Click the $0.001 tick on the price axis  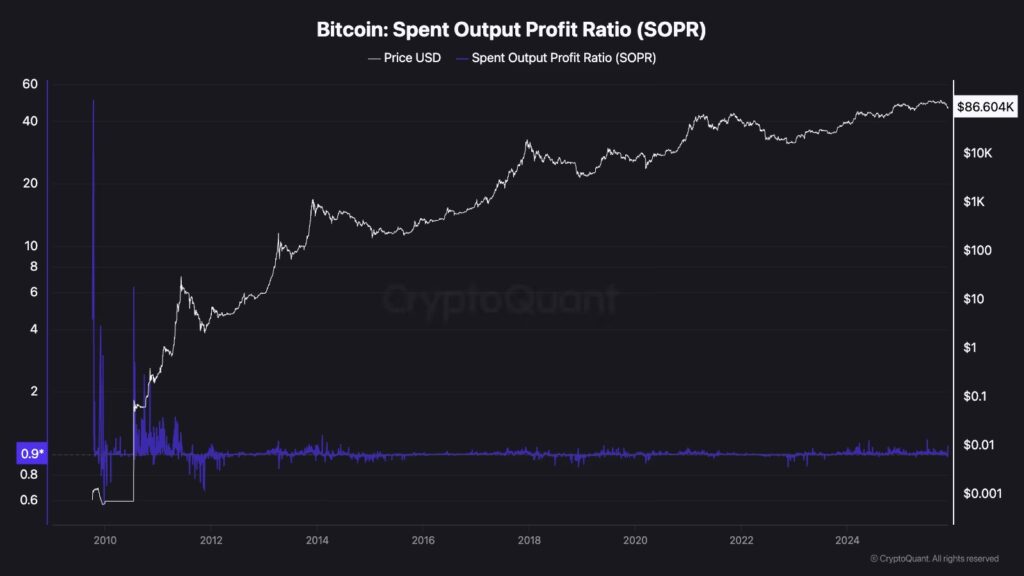pos(979,493)
